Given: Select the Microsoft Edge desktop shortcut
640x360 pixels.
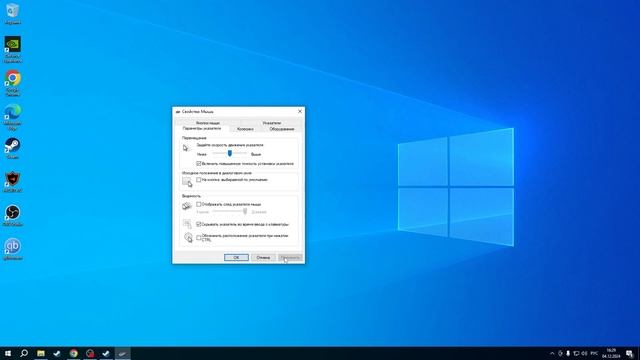Looking at the screenshot, I should tap(13, 117).
